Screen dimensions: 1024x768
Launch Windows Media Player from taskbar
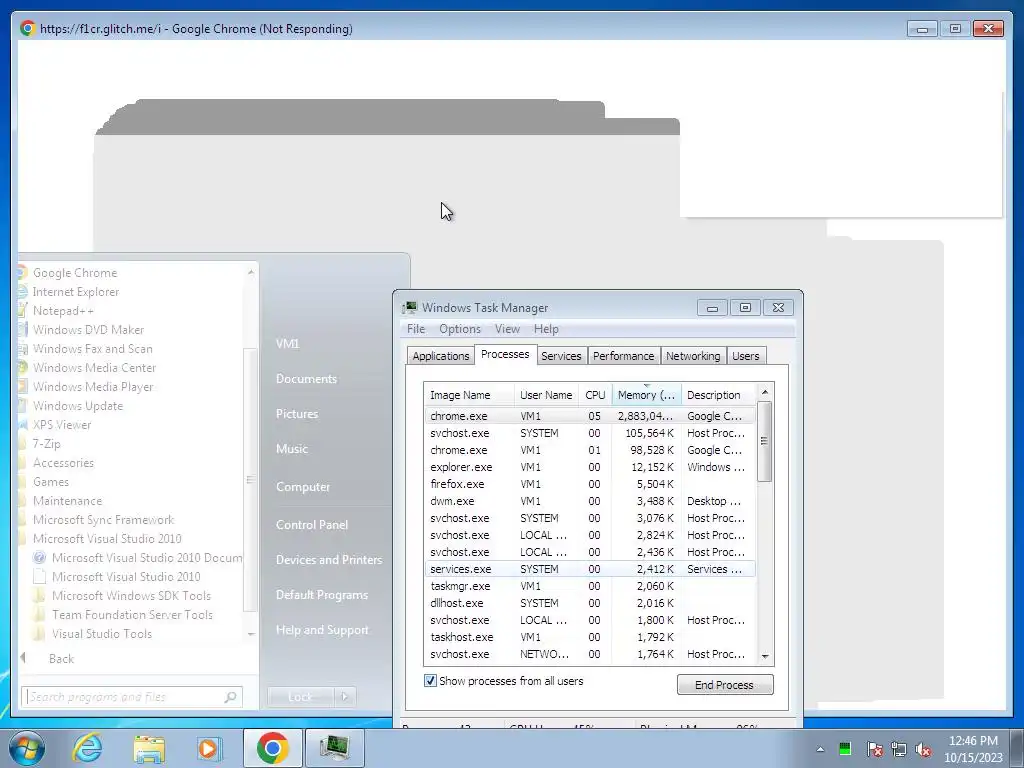(210, 748)
